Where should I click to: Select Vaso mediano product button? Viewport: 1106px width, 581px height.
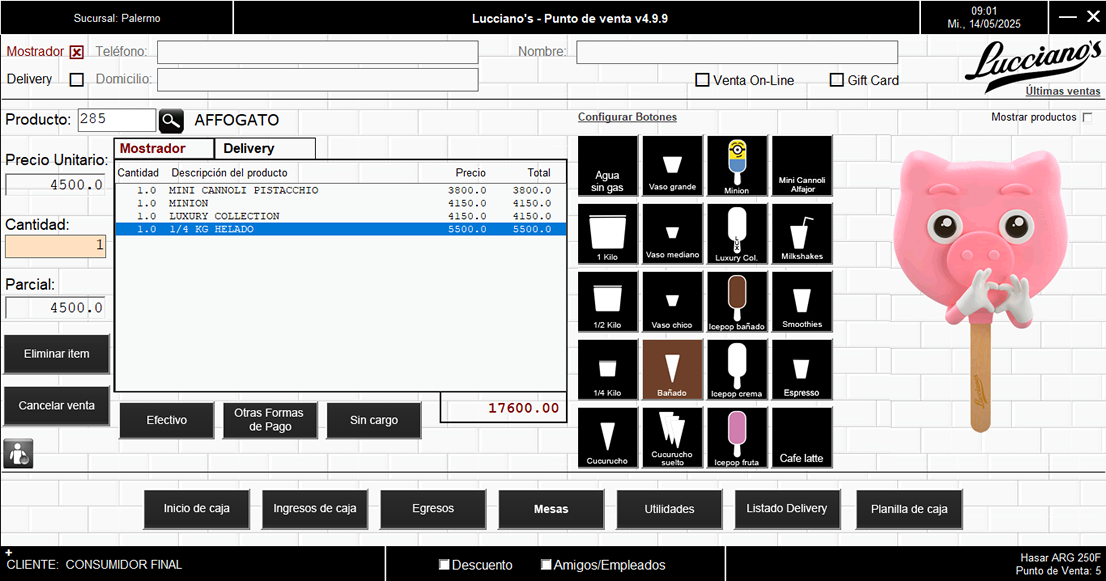pos(672,233)
